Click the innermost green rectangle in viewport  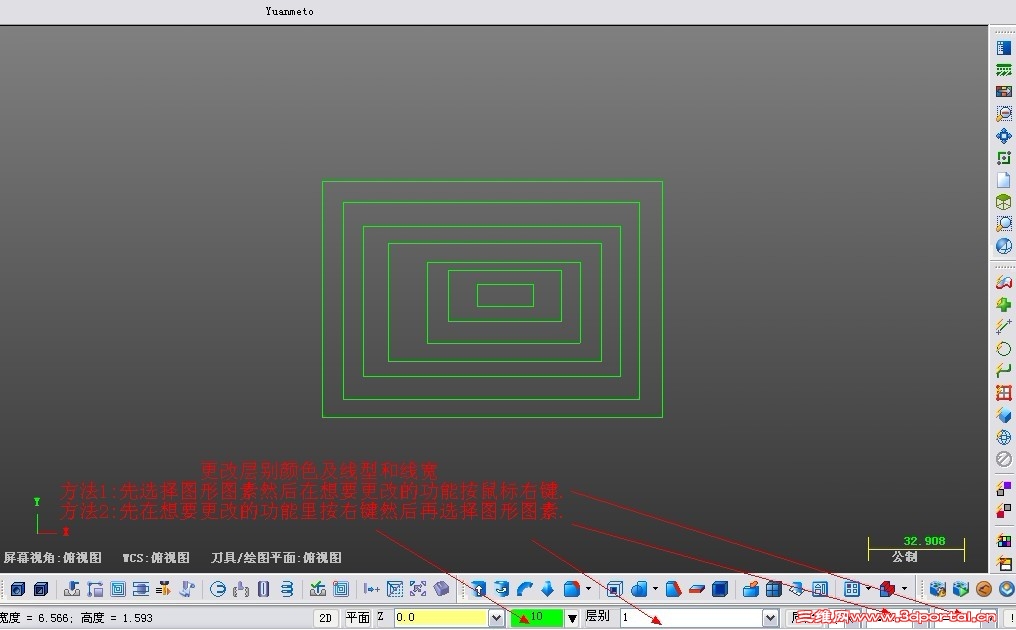pos(505,295)
